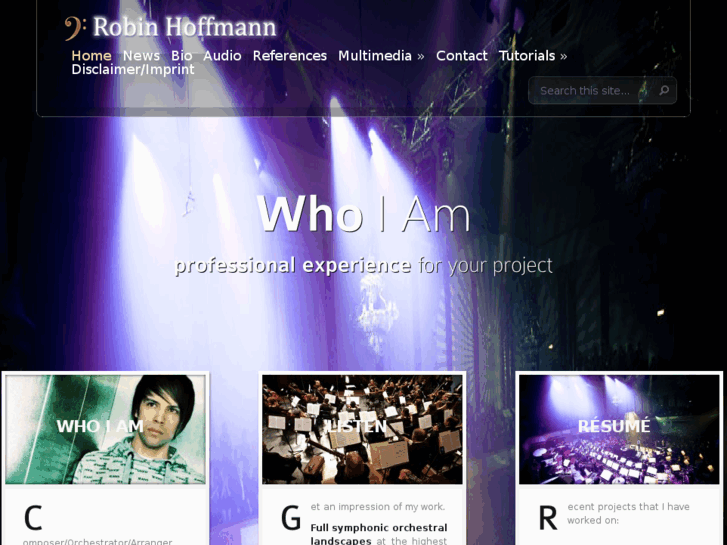Click the professional experience tagline
The height and width of the screenshot is (545, 727).
(x=364, y=265)
